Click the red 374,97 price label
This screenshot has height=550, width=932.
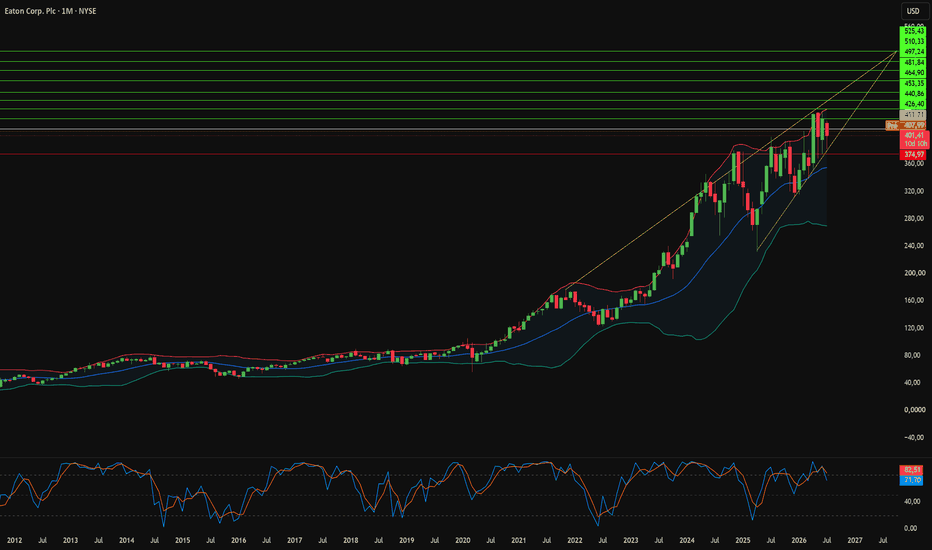[914, 155]
